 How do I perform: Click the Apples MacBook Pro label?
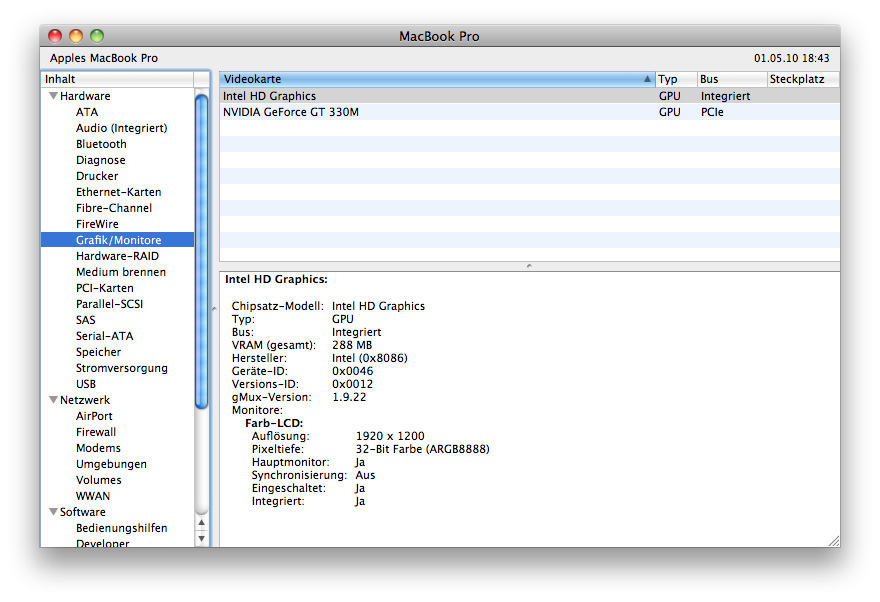pyautogui.click(x=104, y=58)
